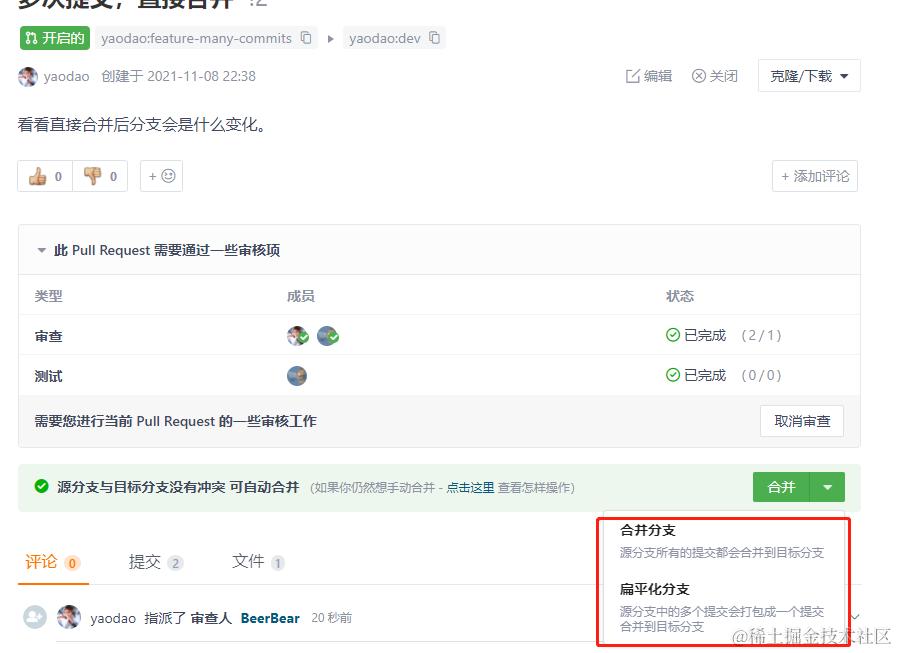Click the 取消审查 button
Image resolution: width=898 pixels, height=653 pixels.
point(801,421)
